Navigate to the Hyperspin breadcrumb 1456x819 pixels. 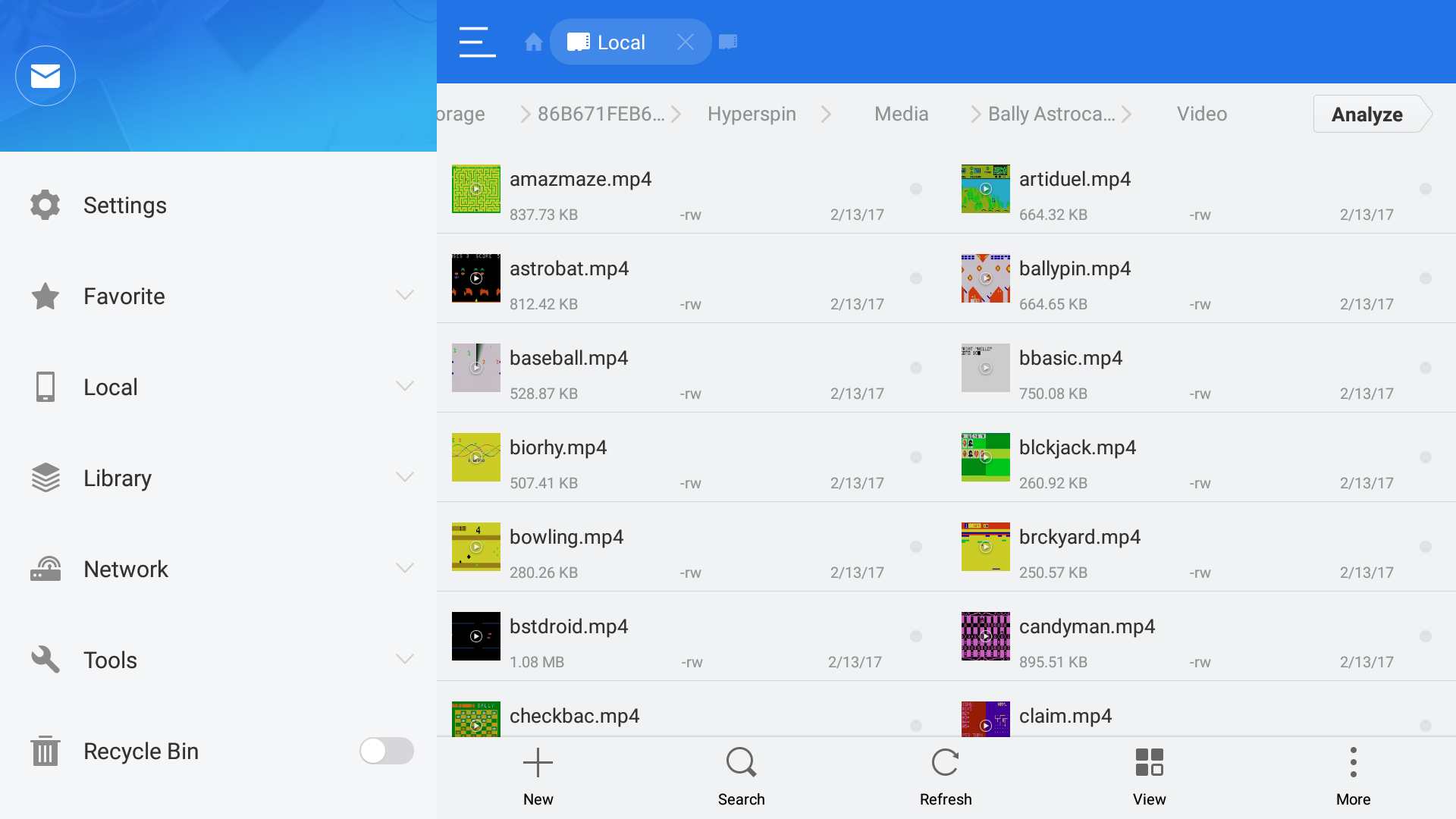click(x=752, y=114)
